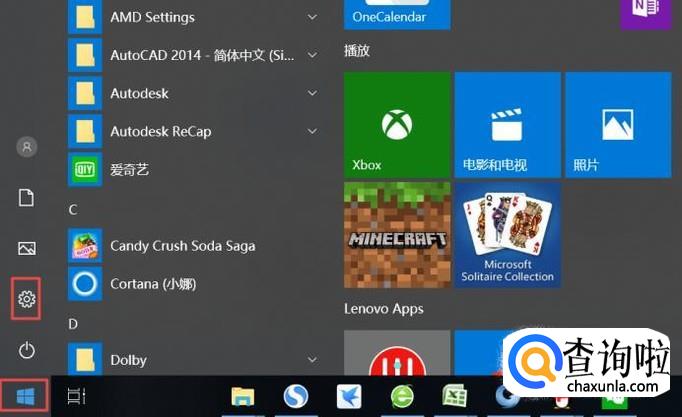Screen dimensions: 682x417
Task: Open Microsoft Solitaire Collection tile
Action: 508,235
